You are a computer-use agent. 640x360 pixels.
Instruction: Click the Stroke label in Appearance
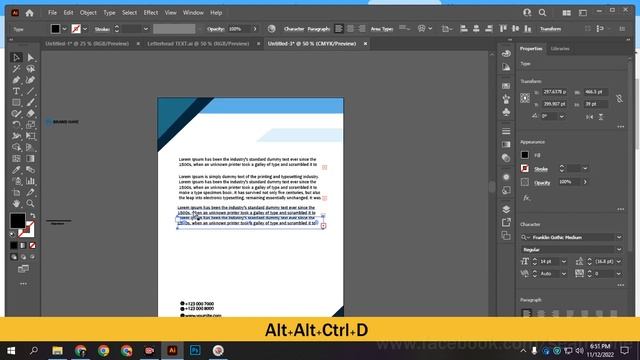(541, 169)
